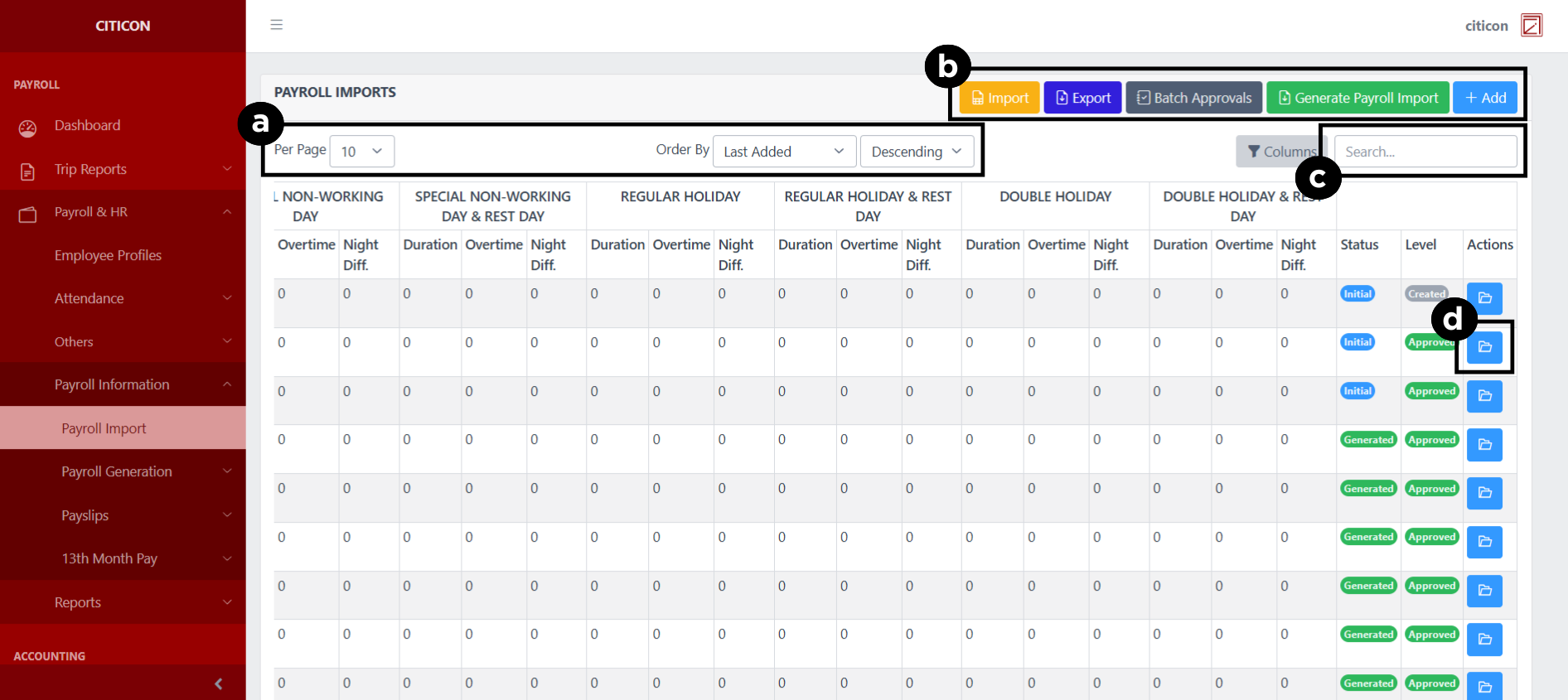Open the Per Page dropdown
The height and width of the screenshot is (700, 1568).
pyautogui.click(x=361, y=152)
